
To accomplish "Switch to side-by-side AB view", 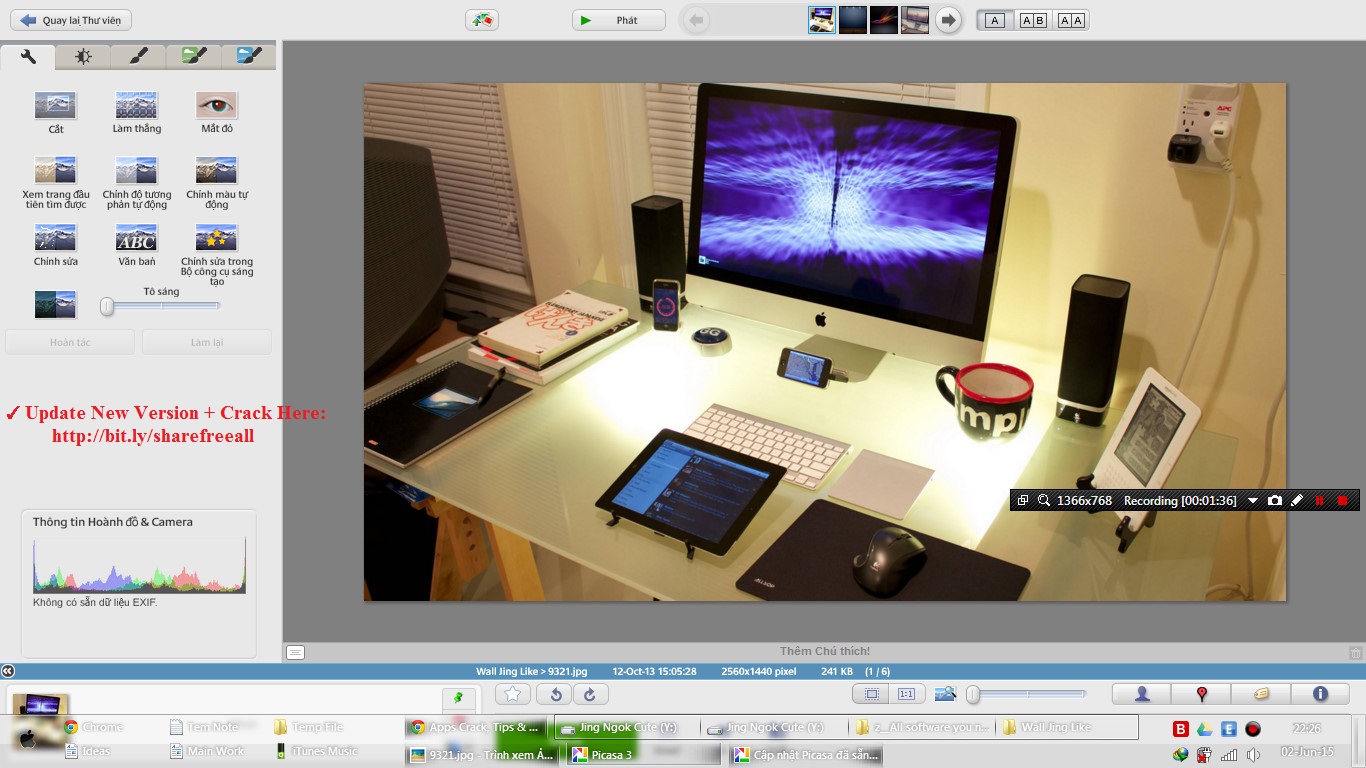I will click(x=1033, y=20).
